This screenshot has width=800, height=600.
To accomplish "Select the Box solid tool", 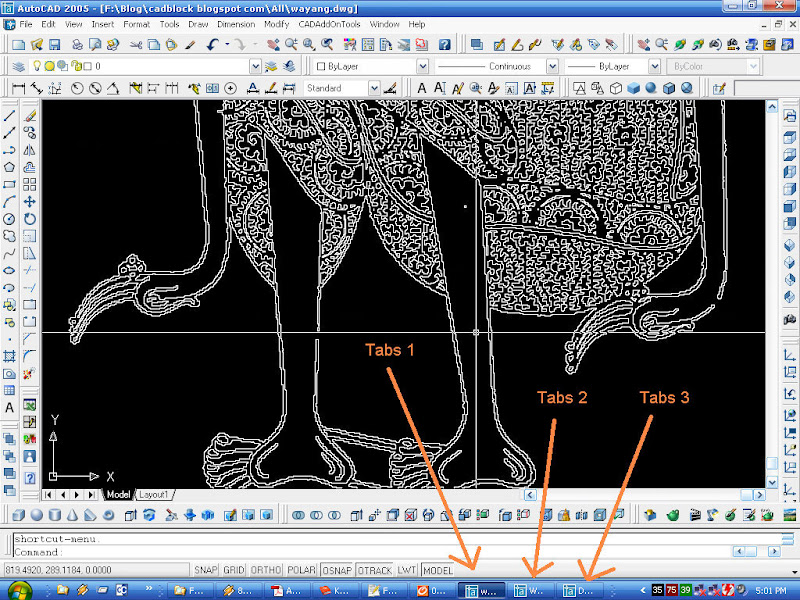I will tap(18, 515).
